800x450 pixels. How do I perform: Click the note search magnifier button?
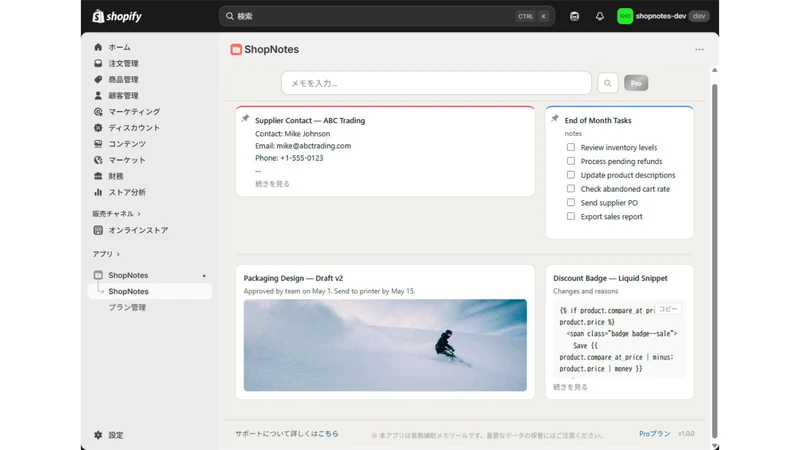pos(608,83)
